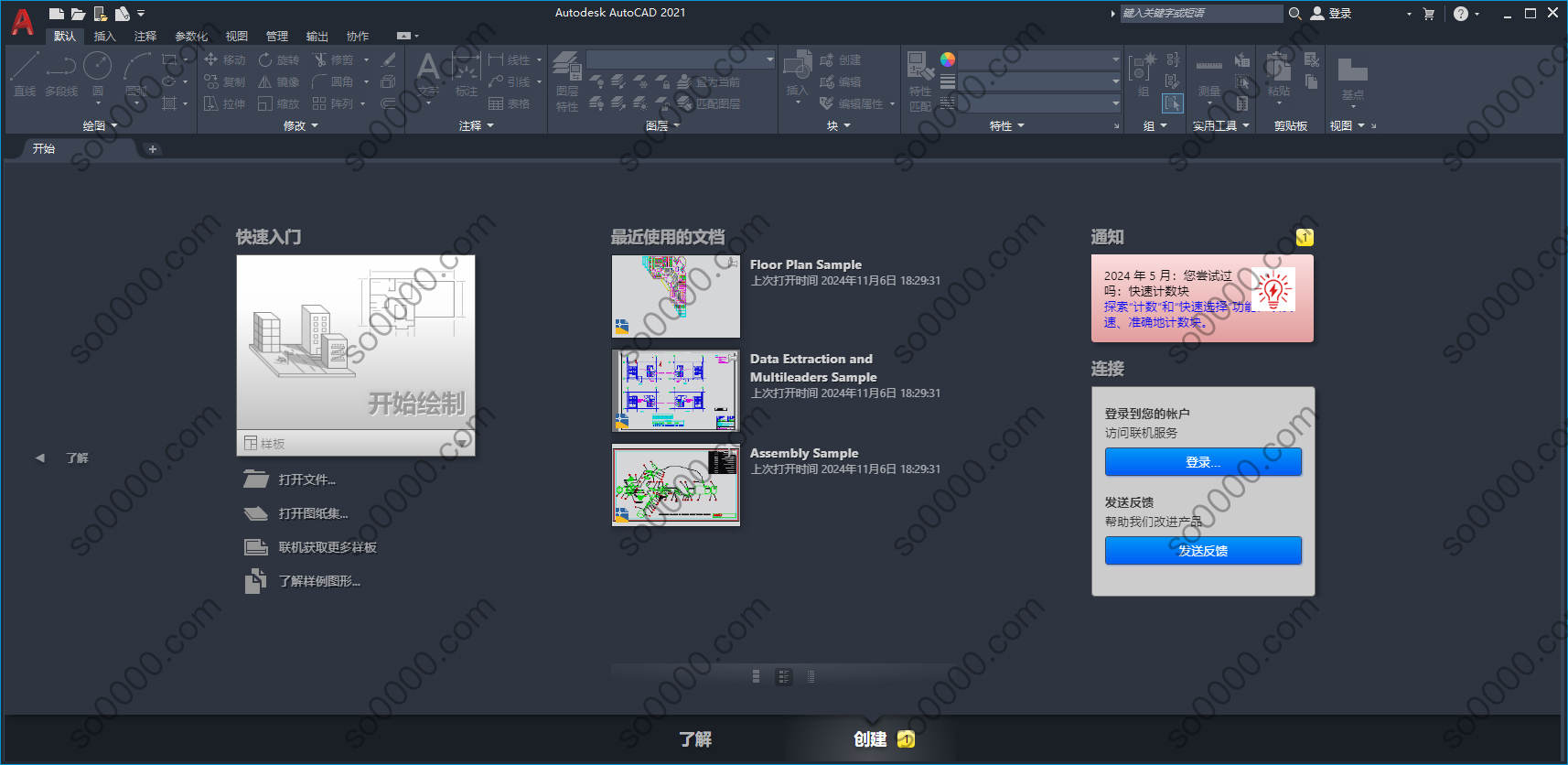Select the Rotate (旋转) tool
1568x765 pixels.
[279, 59]
